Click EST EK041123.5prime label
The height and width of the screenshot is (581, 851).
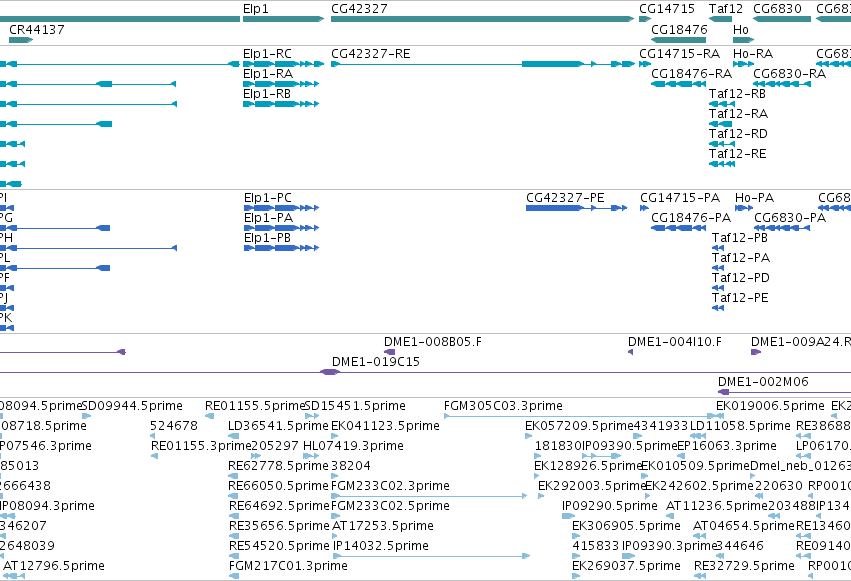click(x=385, y=426)
